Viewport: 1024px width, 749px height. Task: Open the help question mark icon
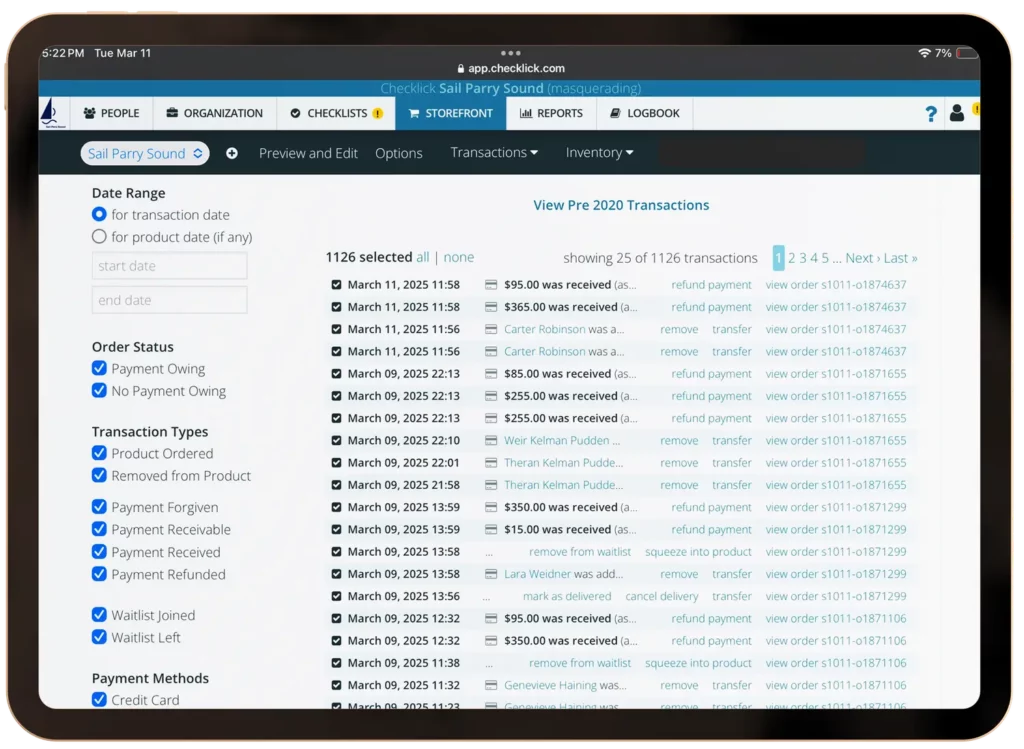(931, 114)
